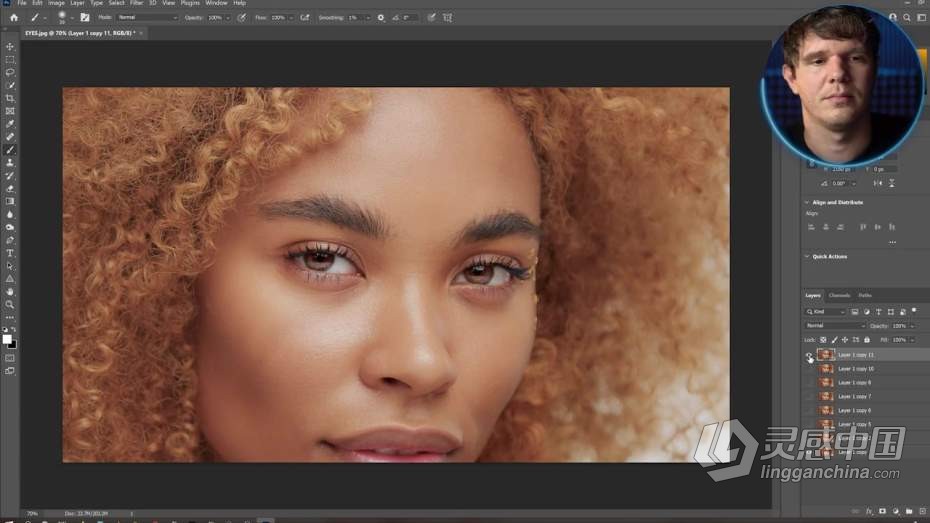
Task: Open the Filter menu
Action: 136,3
